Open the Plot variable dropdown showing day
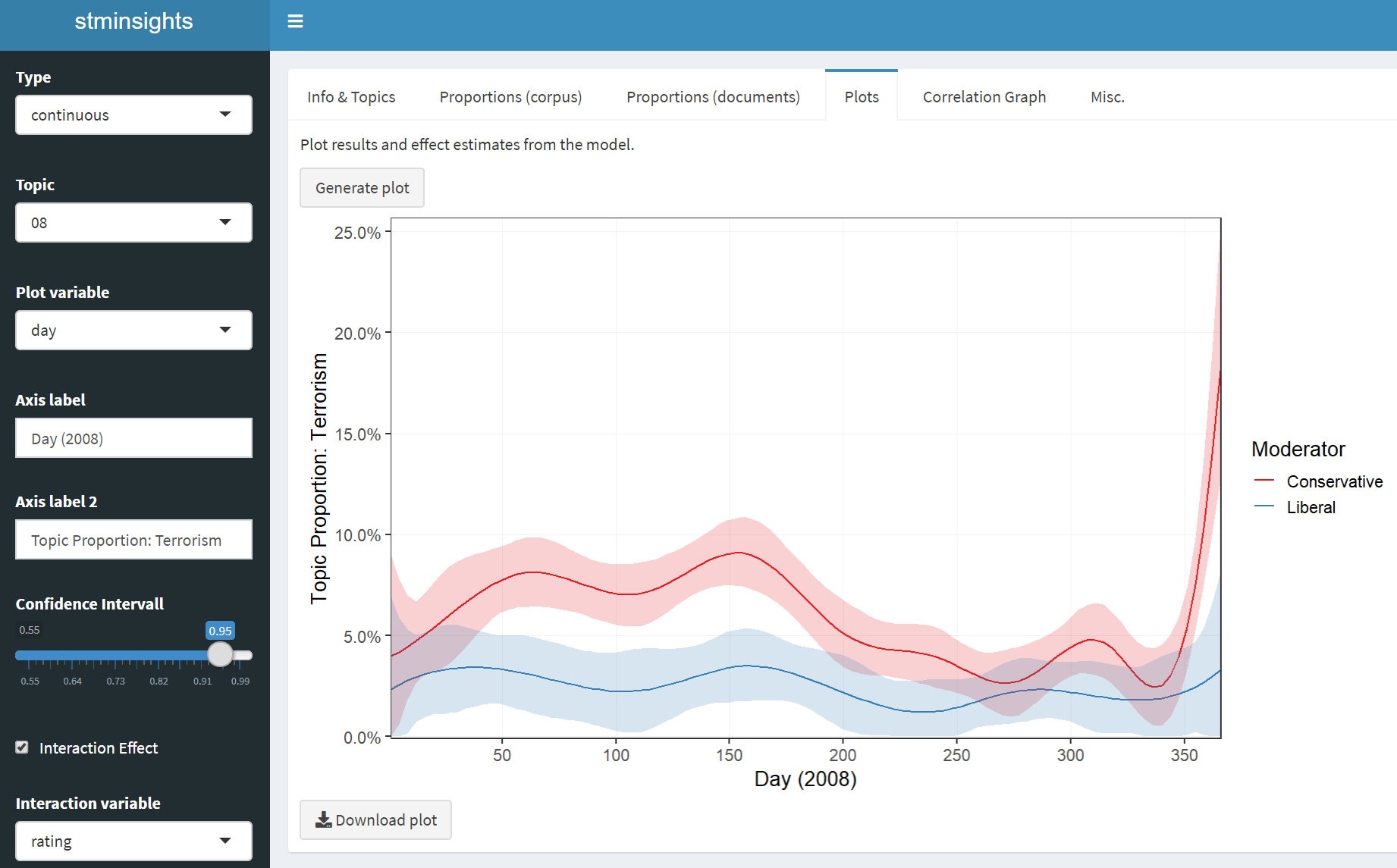 133,331
